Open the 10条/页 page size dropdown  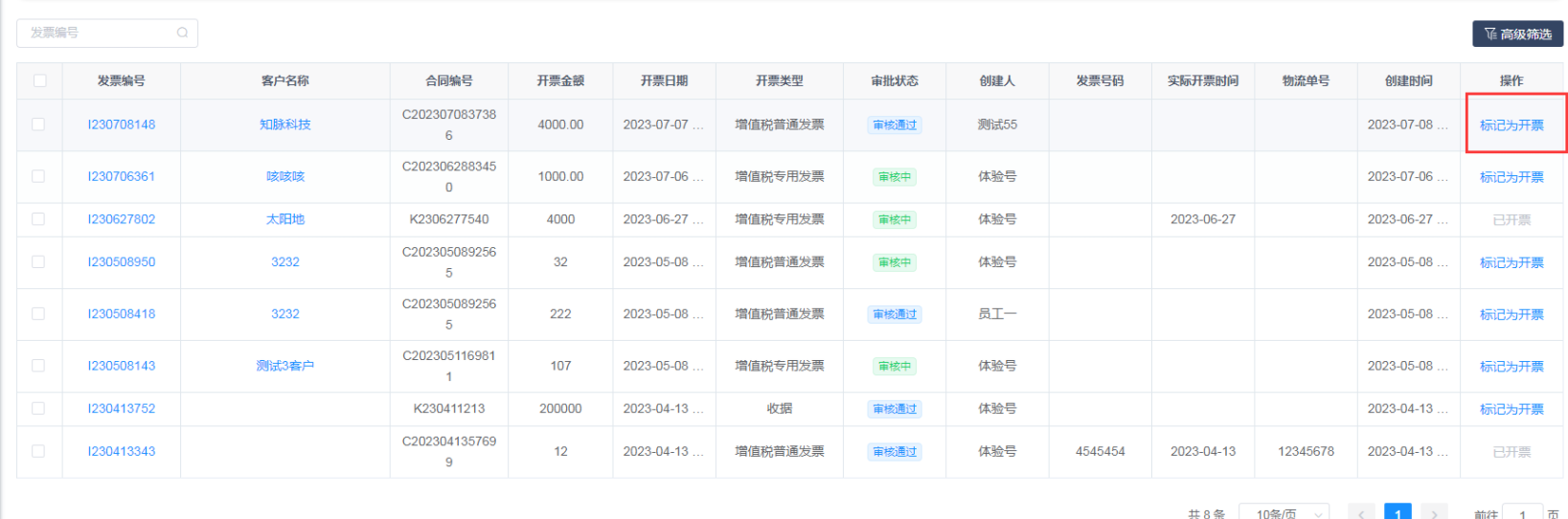(x=1284, y=512)
